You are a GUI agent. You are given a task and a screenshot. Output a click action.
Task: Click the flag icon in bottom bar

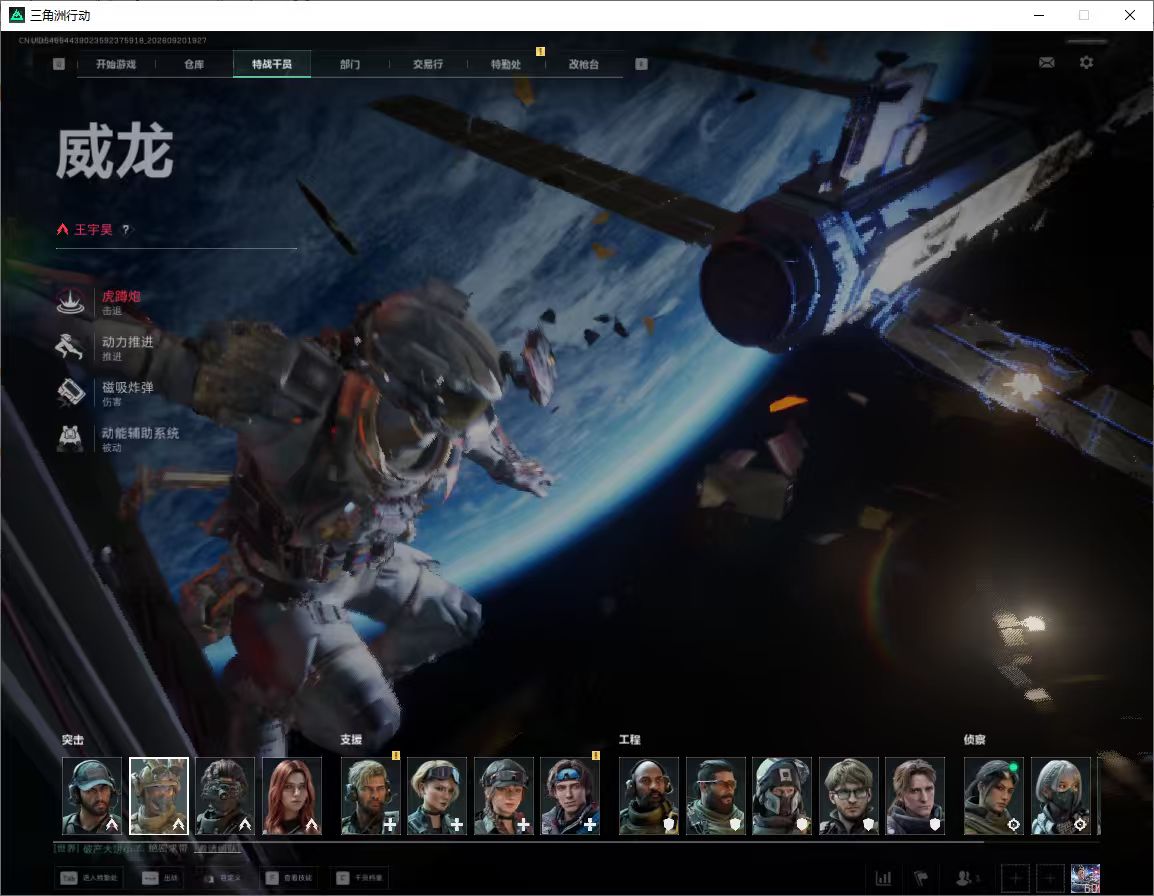(921, 878)
